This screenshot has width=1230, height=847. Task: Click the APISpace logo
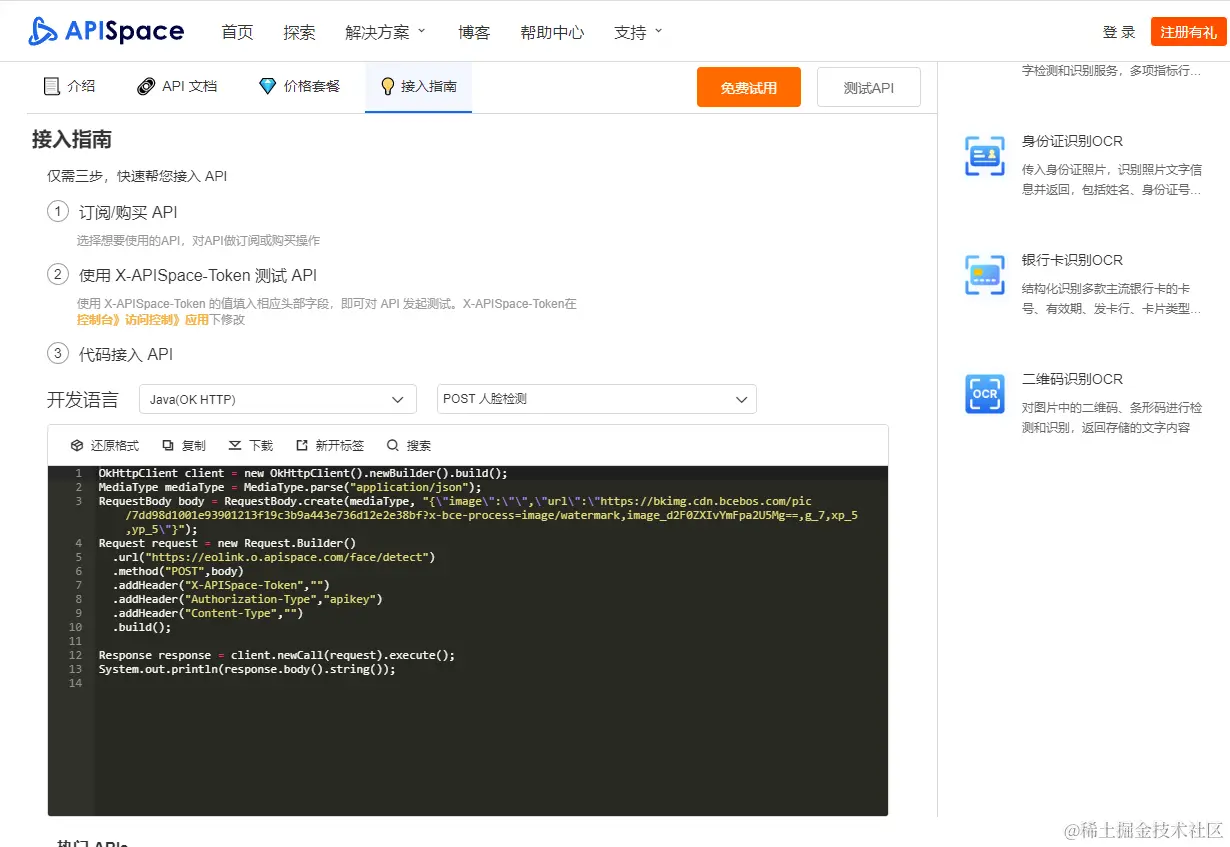(x=106, y=31)
